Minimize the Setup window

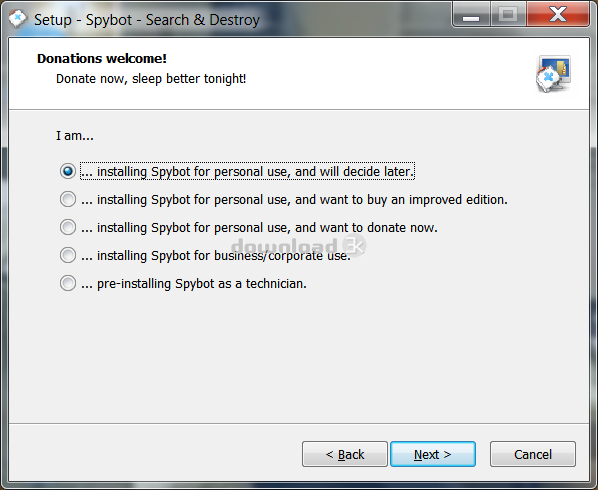[471, 14]
